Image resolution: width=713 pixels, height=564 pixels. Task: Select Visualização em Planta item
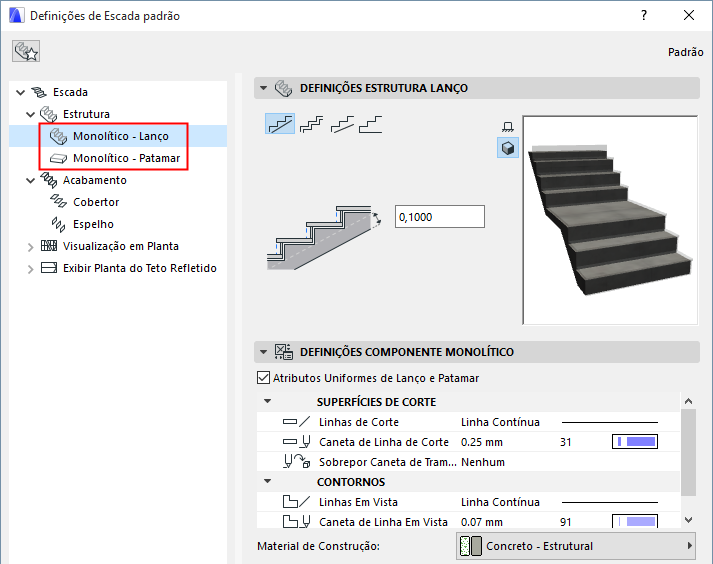pos(121,246)
